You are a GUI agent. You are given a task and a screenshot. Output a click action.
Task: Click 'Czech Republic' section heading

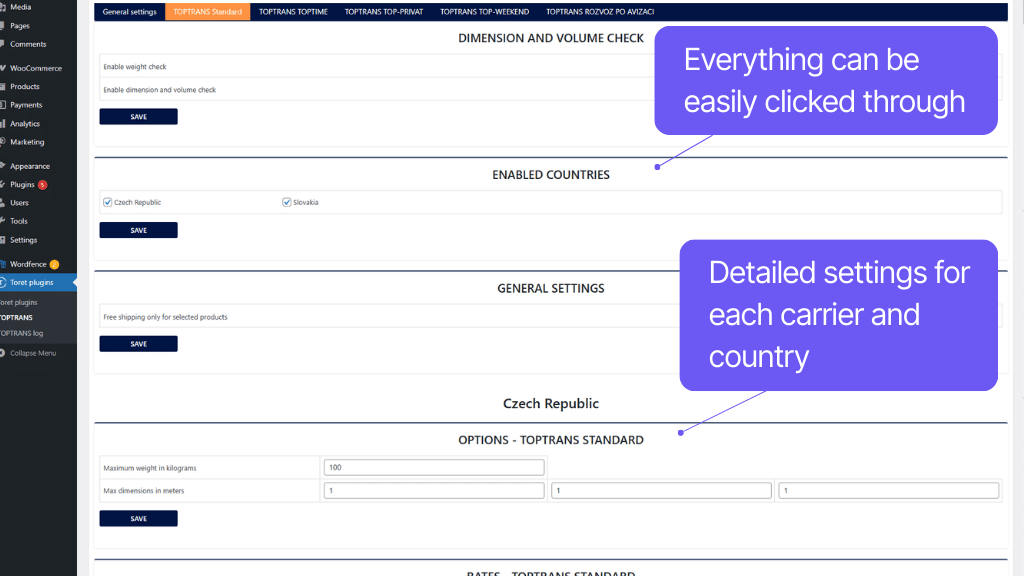(551, 404)
